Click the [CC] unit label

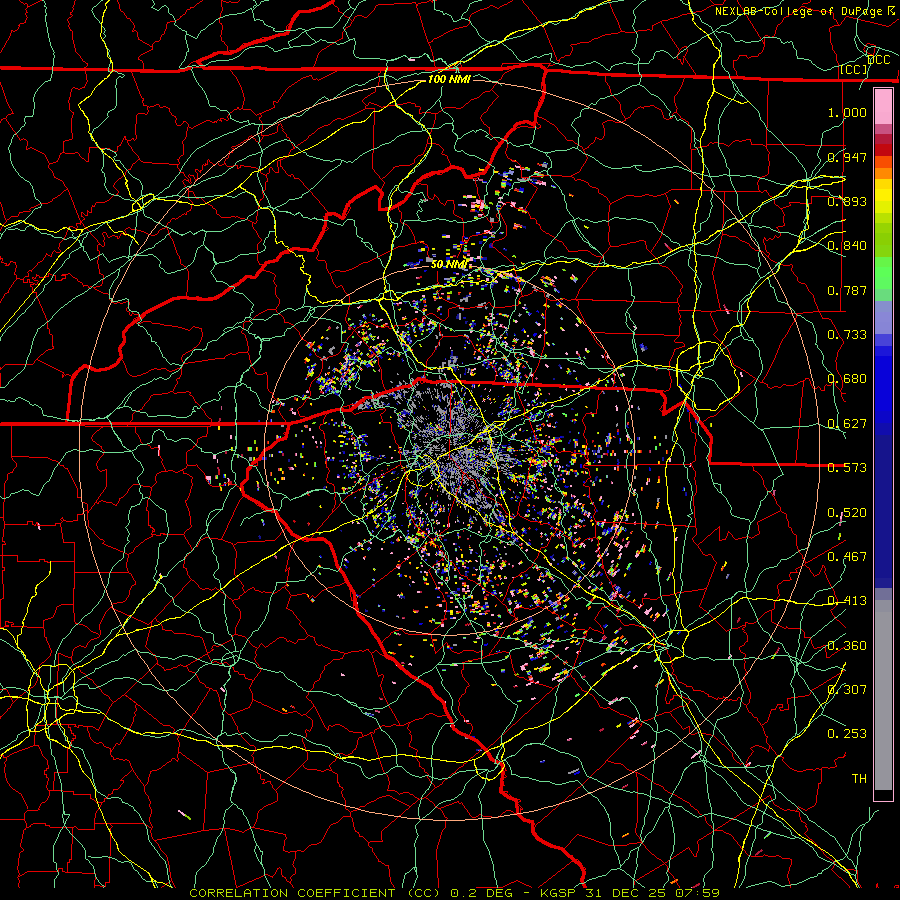pos(854,69)
